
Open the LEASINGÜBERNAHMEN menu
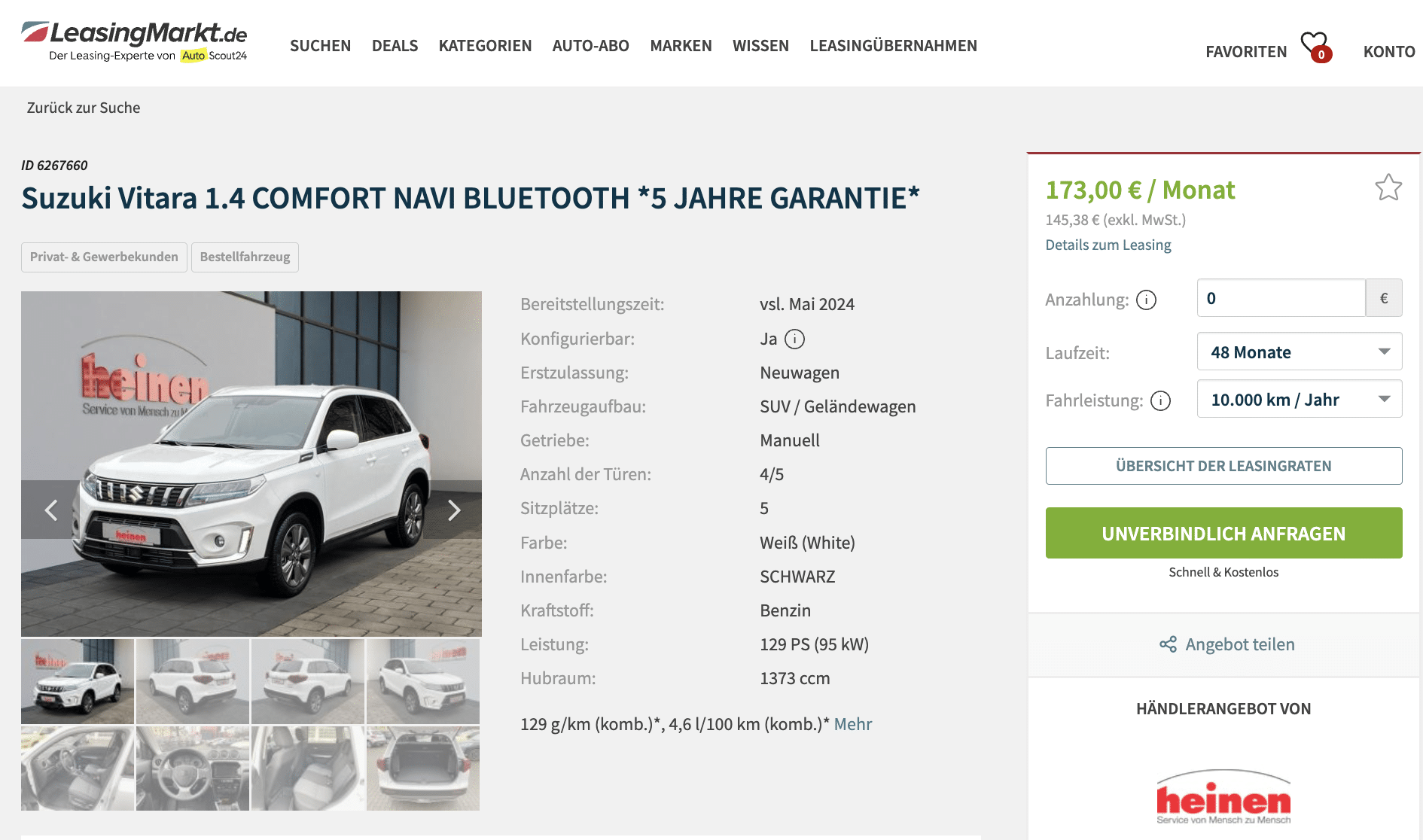pos(893,46)
